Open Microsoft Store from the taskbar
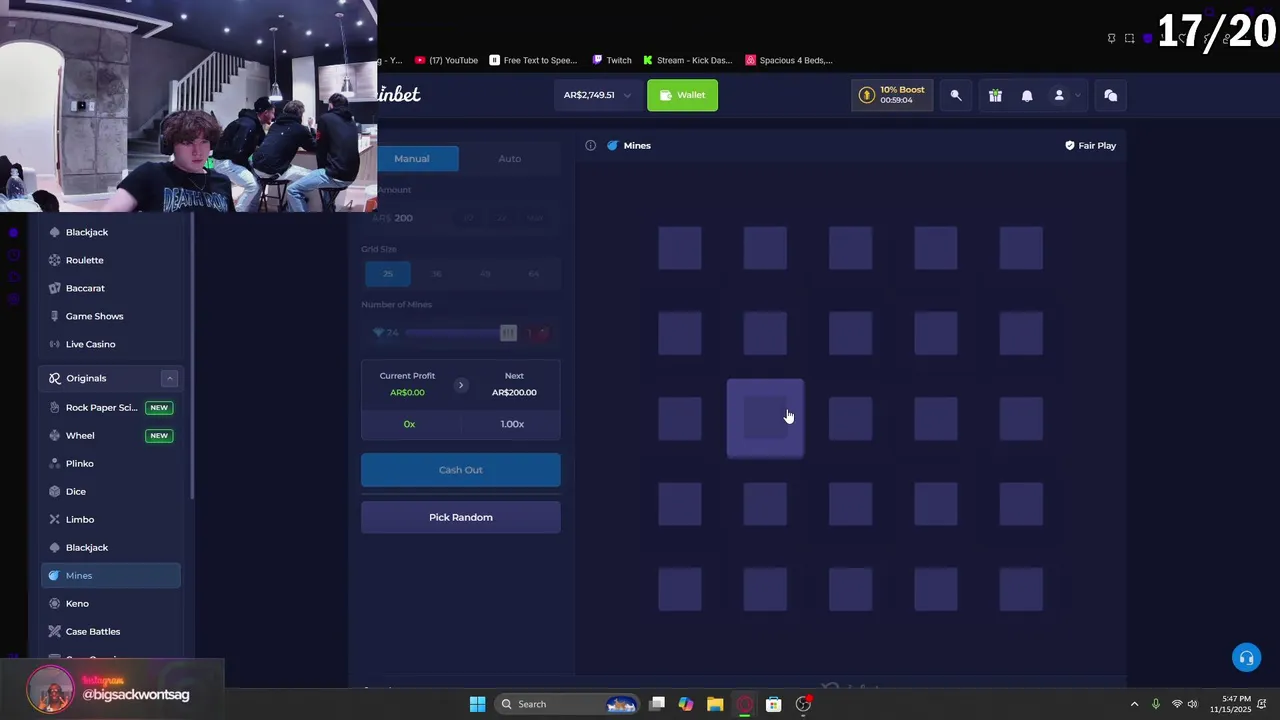The height and width of the screenshot is (720, 1280). 773,704
